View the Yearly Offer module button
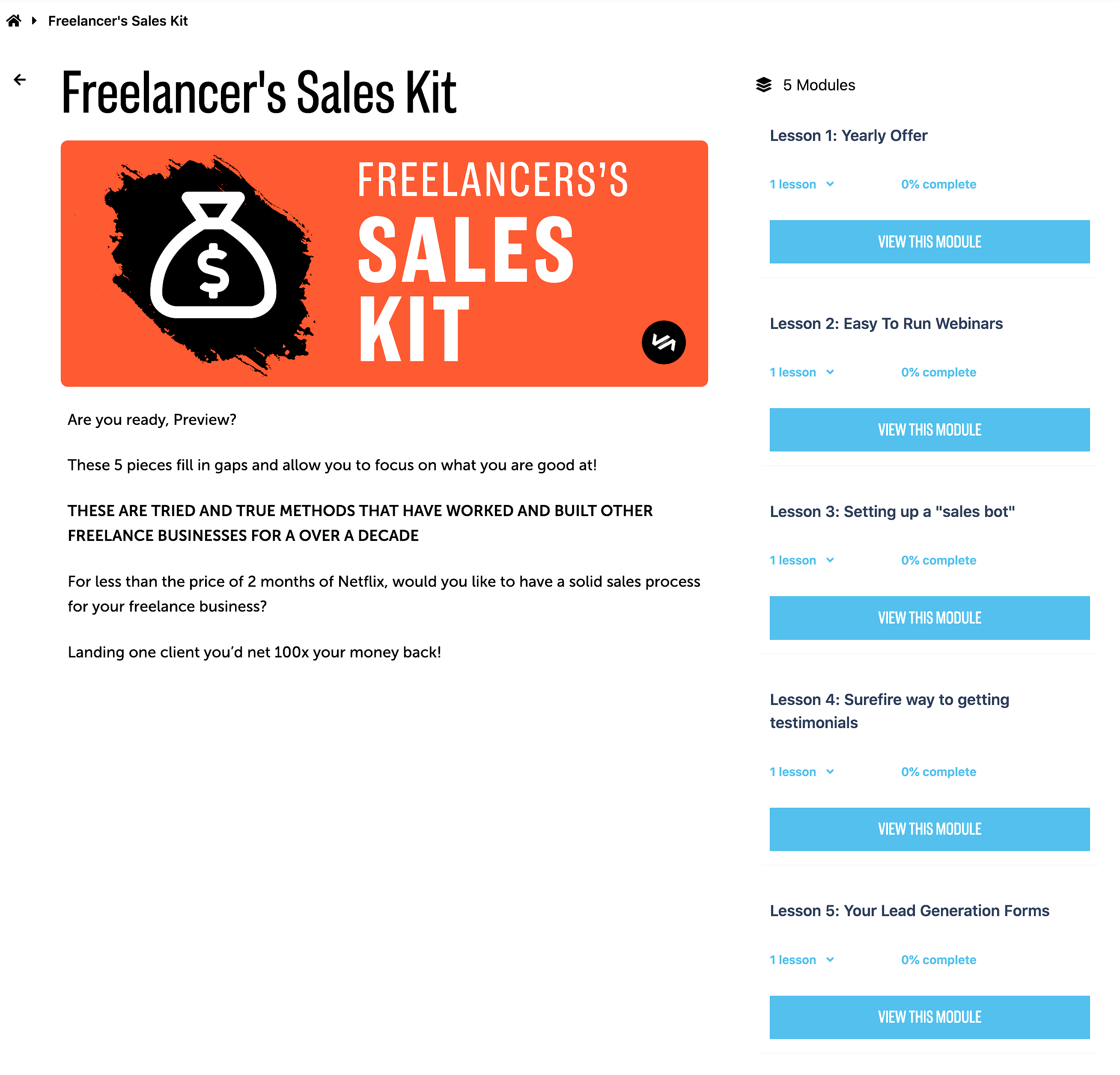Viewport: 1120px width, 1075px height. [x=929, y=242]
